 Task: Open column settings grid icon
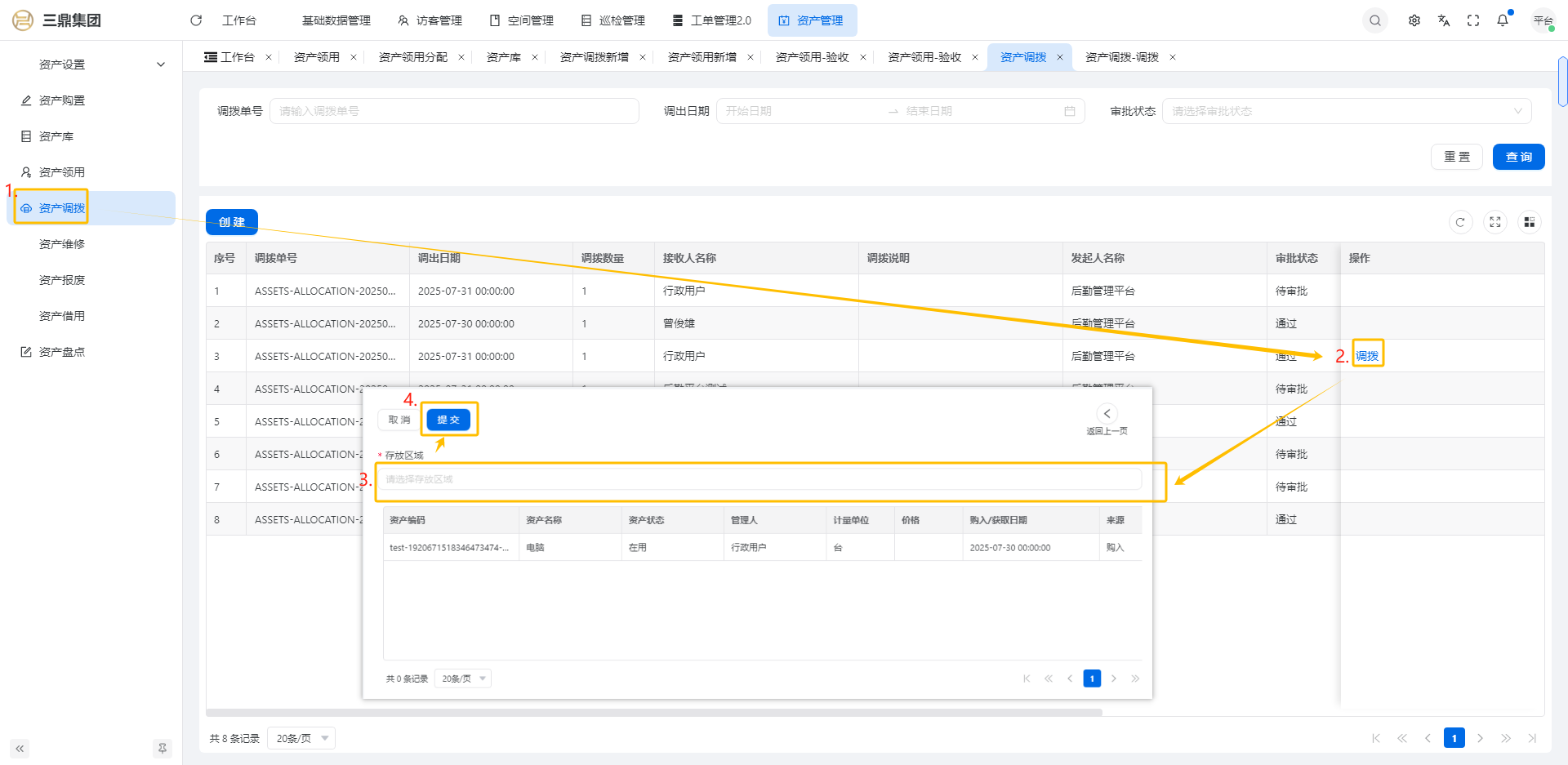[x=1529, y=222]
